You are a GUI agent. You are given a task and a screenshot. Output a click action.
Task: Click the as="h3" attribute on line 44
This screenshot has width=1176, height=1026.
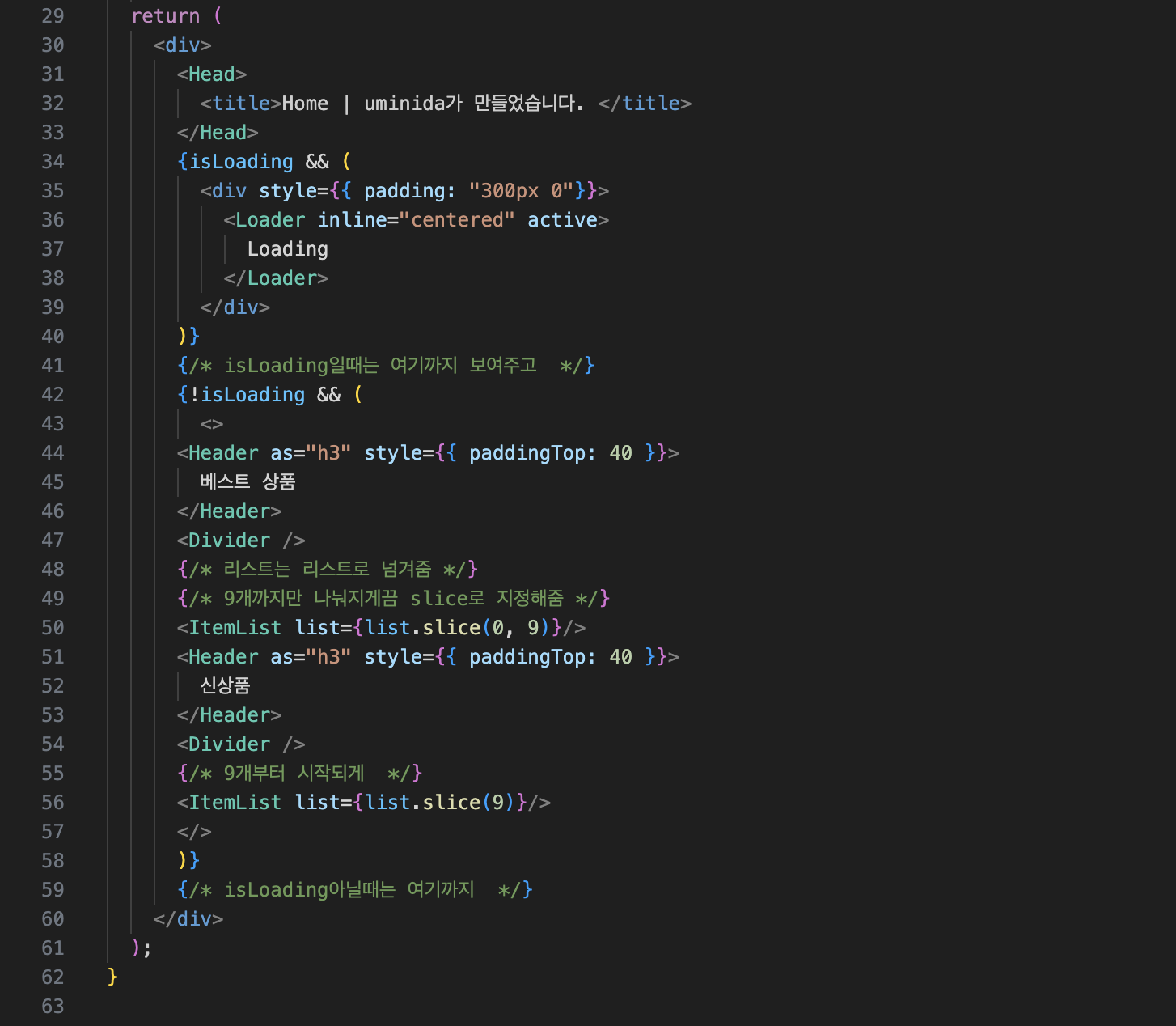[x=311, y=453]
